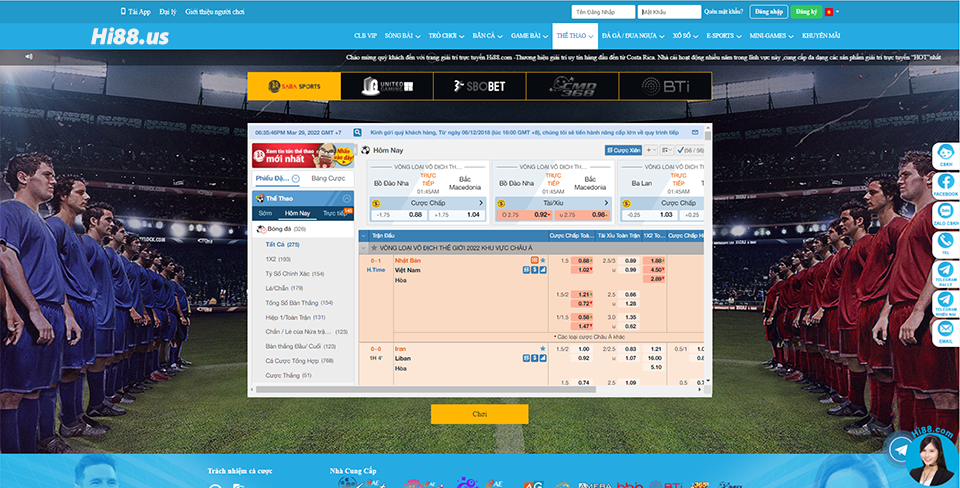960x488 pixels.
Task: Click Mật Khẩu password field
Action: (x=669, y=12)
